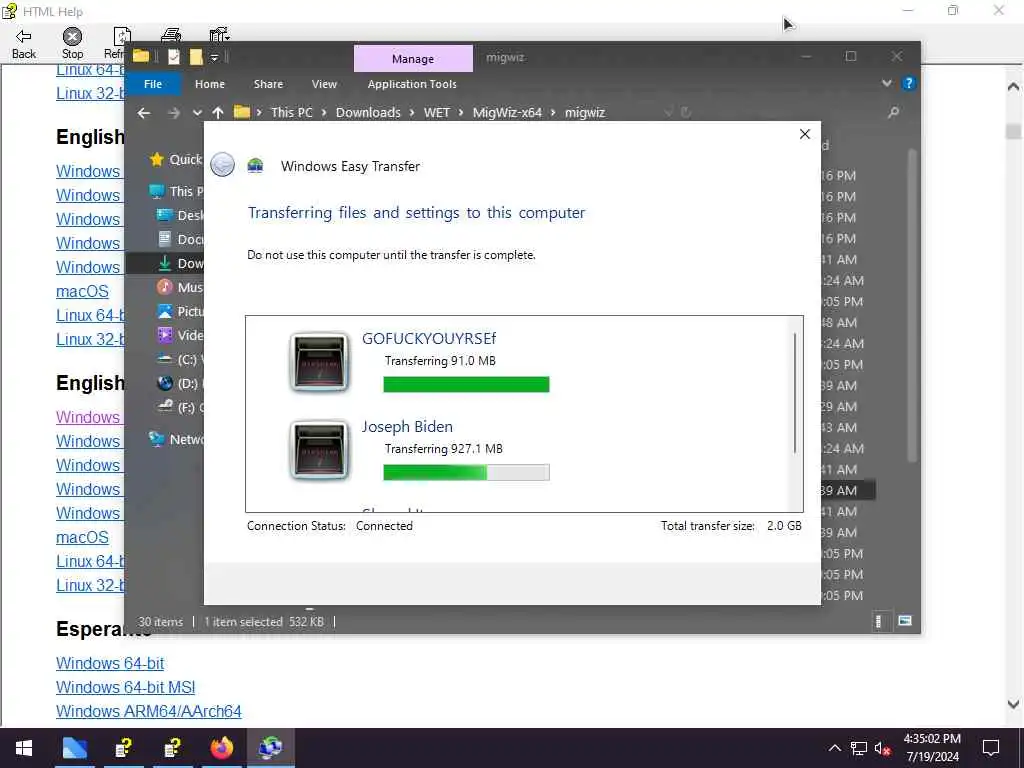The width and height of the screenshot is (1024, 768).
Task: Click the quick access properties icon
Action: 174,57
